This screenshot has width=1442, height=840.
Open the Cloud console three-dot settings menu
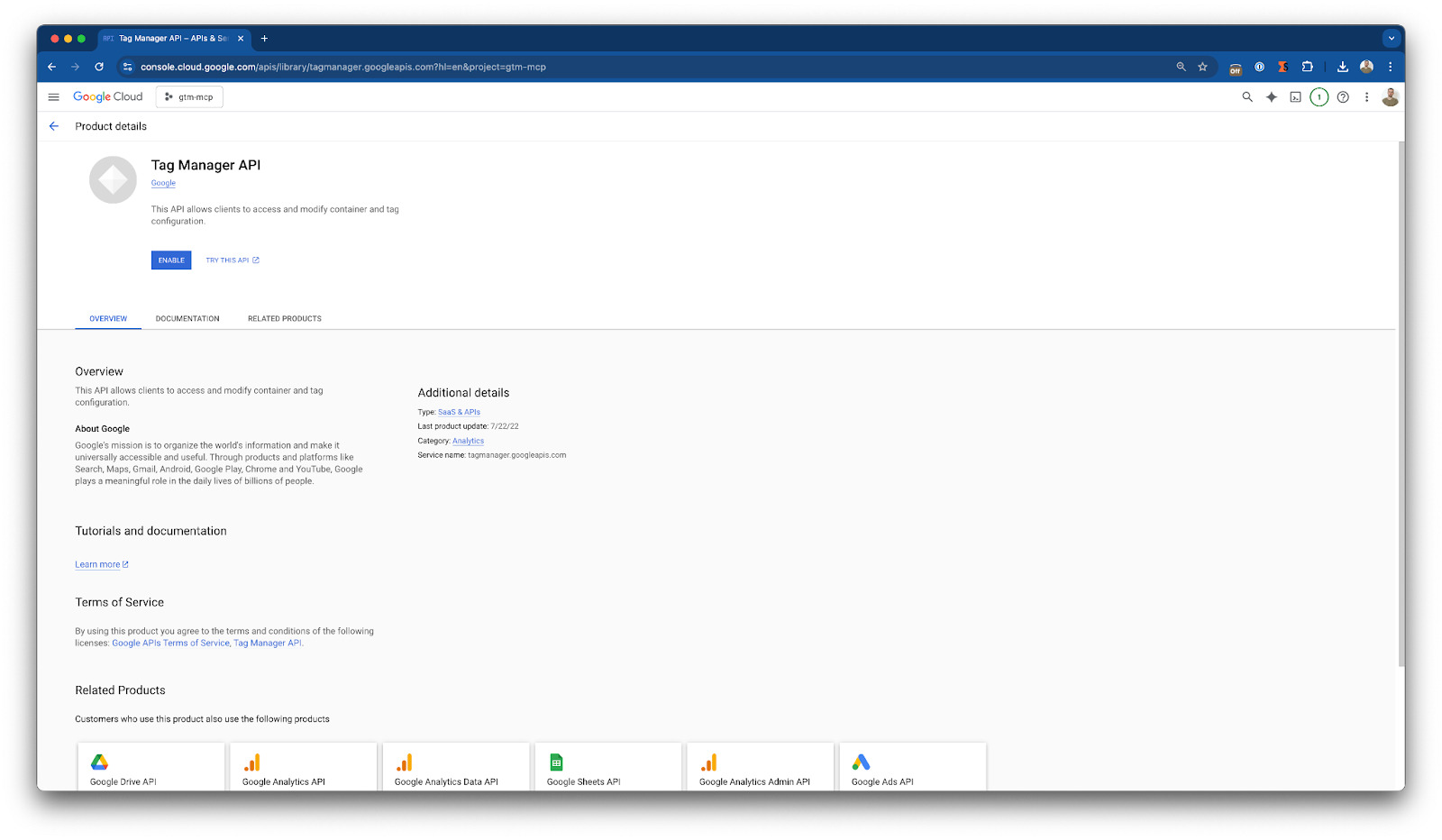tap(1366, 97)
